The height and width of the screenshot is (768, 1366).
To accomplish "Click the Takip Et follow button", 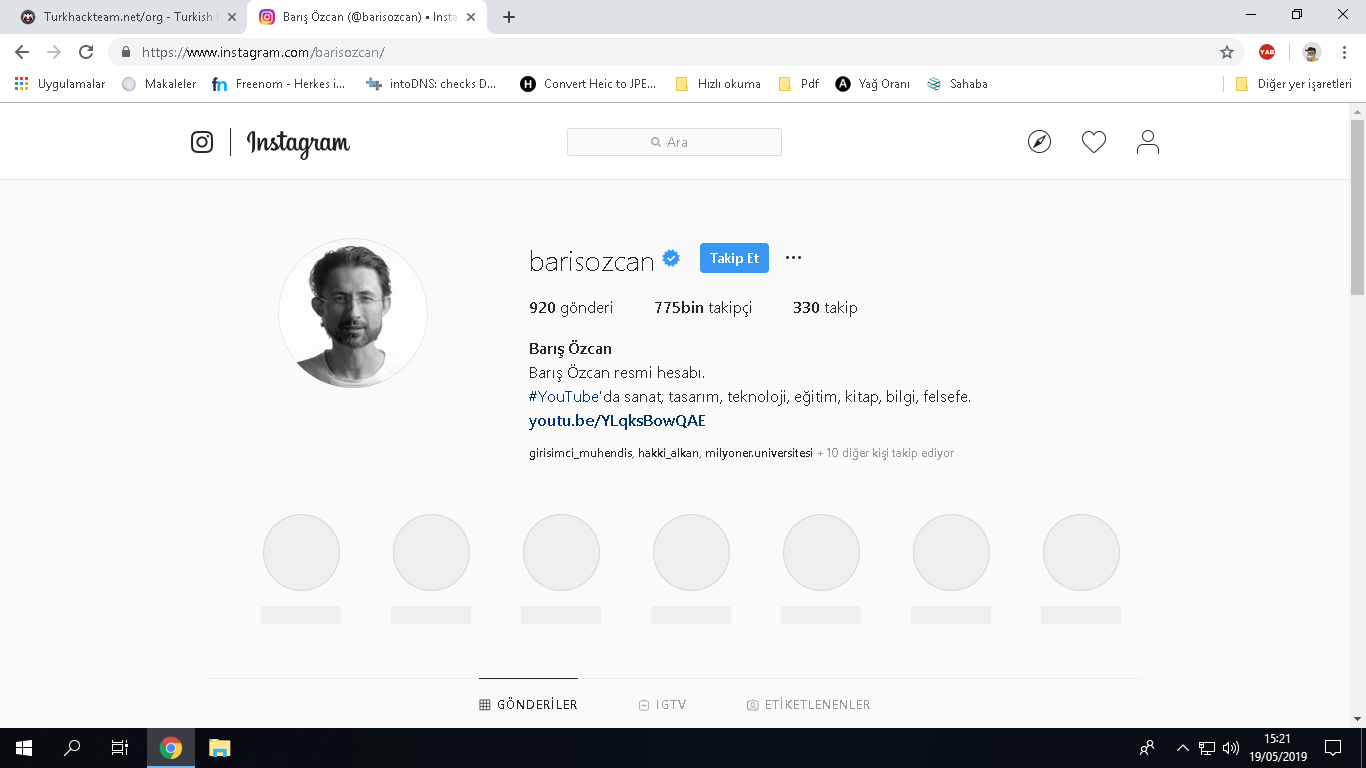I will [x=734, y=258].
